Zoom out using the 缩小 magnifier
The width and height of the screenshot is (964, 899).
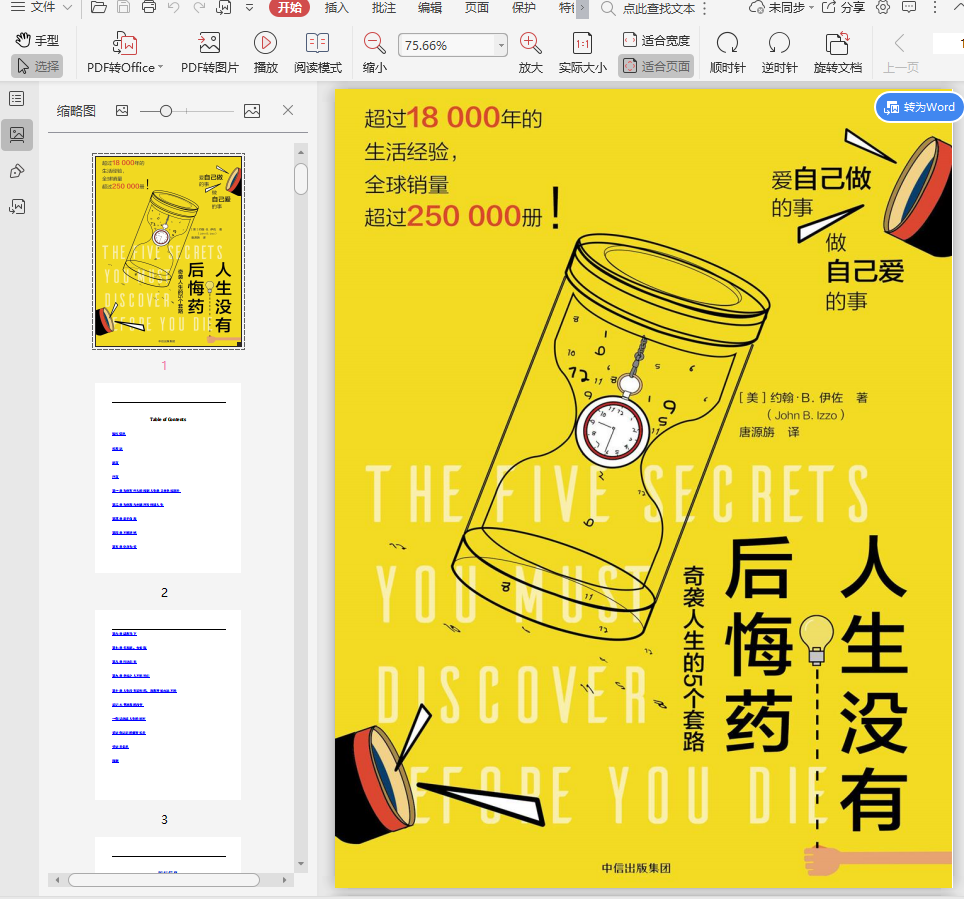click(374, 44)
